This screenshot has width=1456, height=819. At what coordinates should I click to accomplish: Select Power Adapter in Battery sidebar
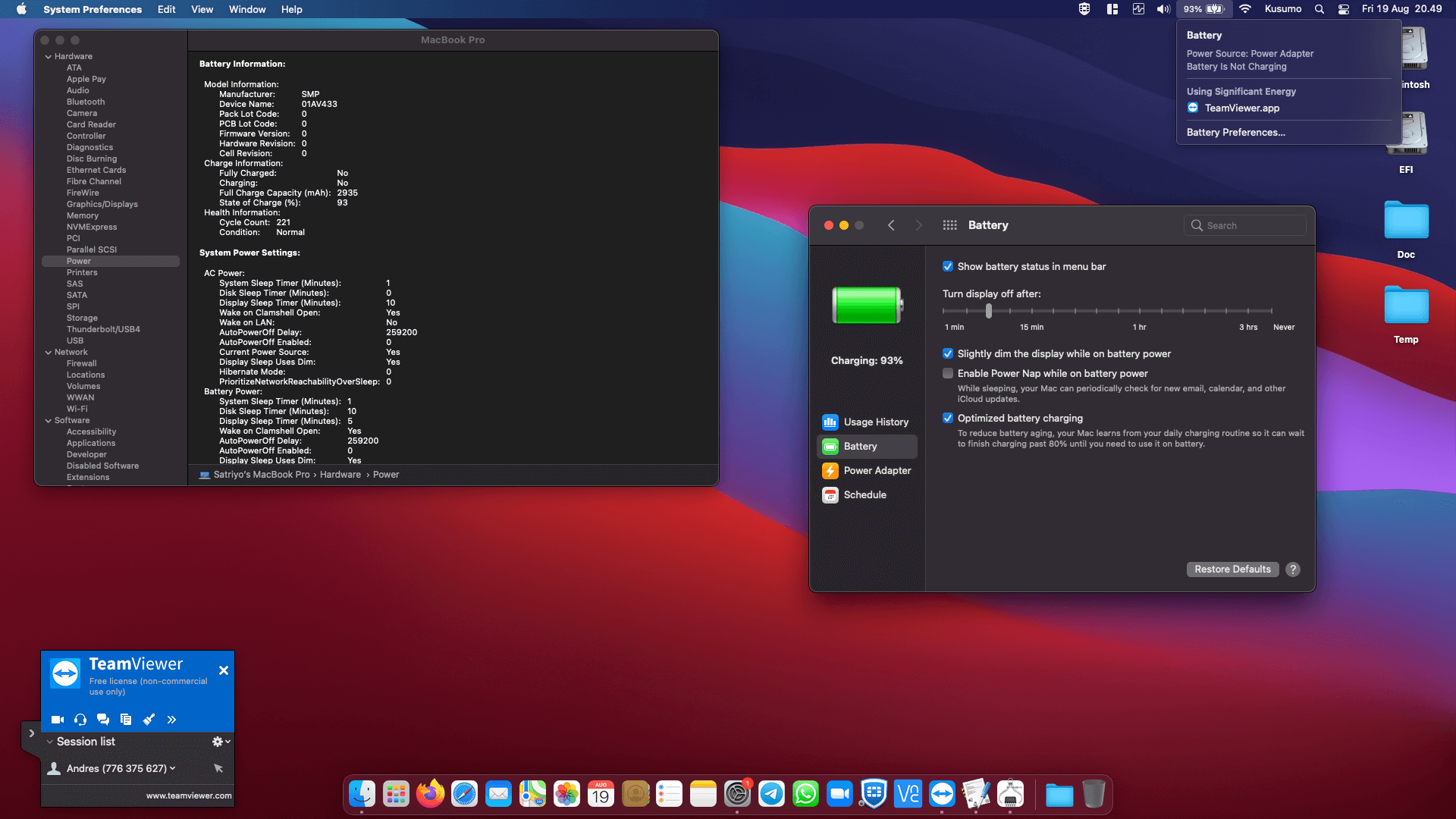click(x=866, y=471)
